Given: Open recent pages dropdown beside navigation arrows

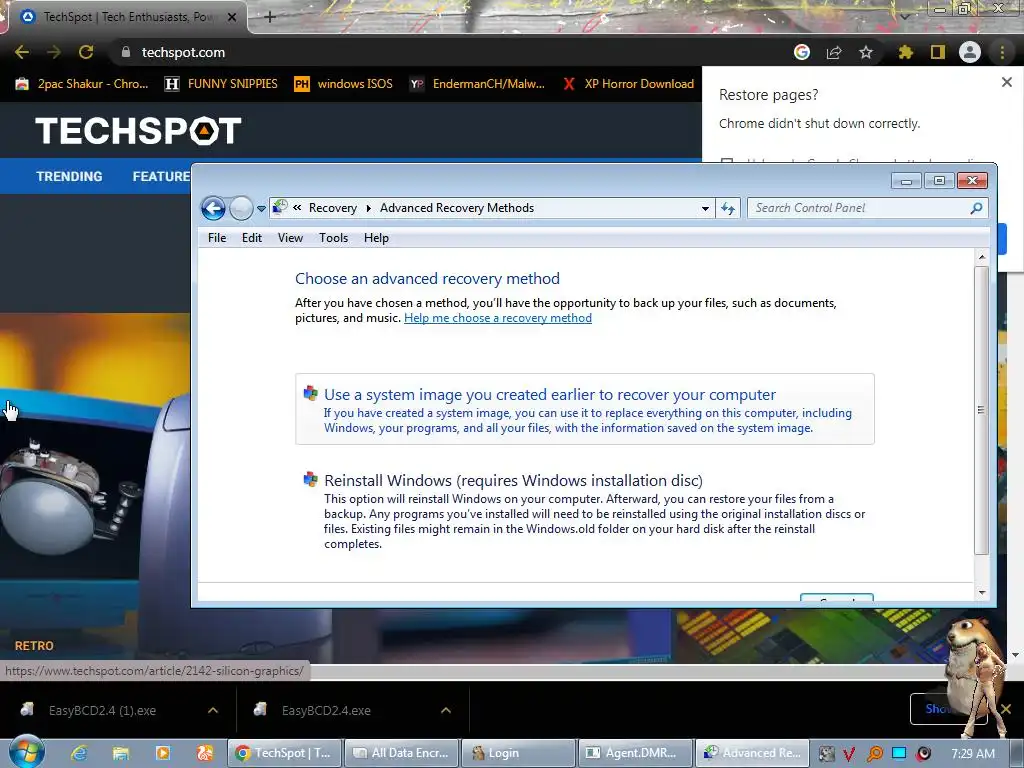Looking at the screenshot, I should pos(261,209).
